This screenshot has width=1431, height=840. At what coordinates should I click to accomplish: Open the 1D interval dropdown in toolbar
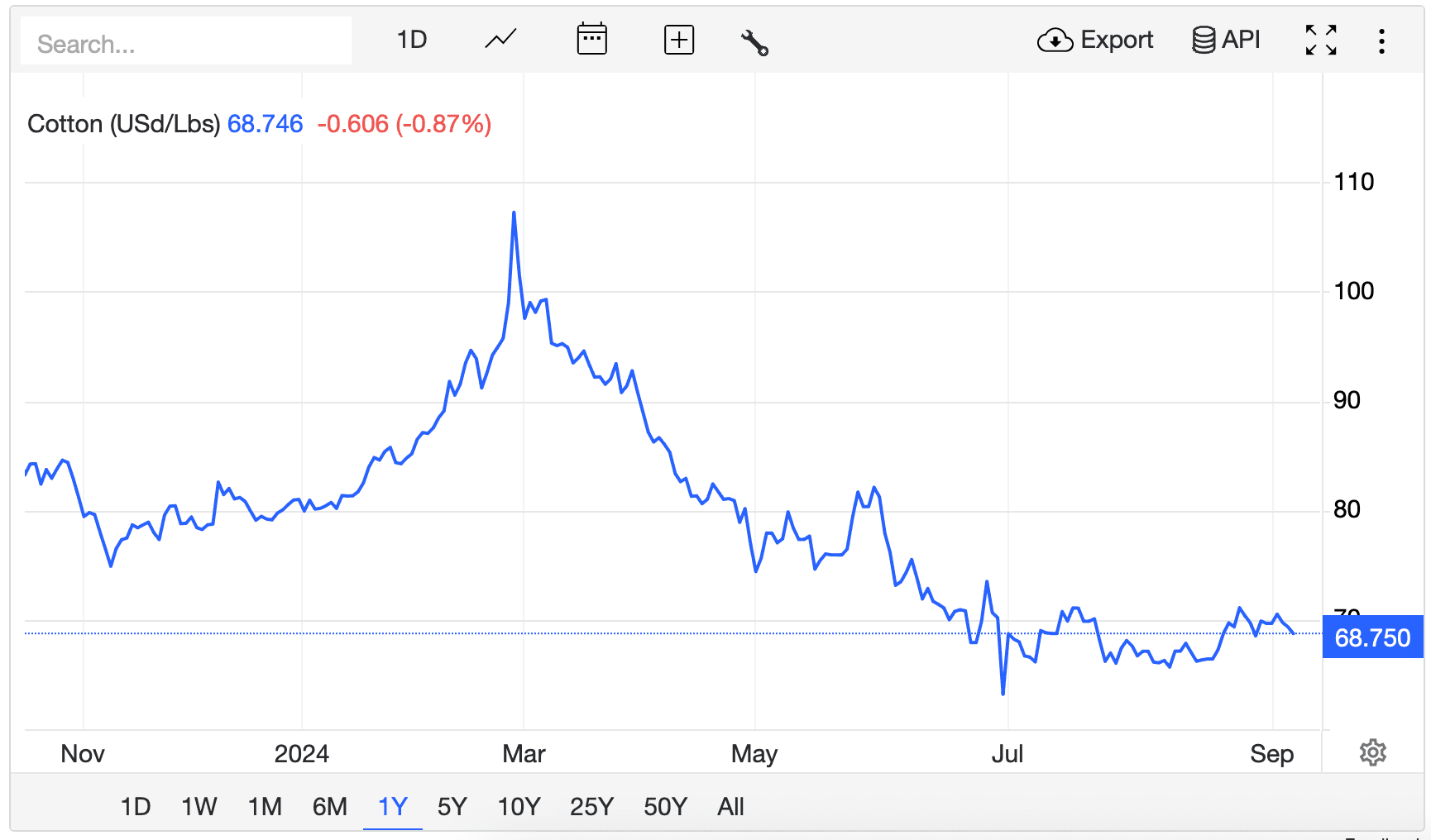(411, 40)
